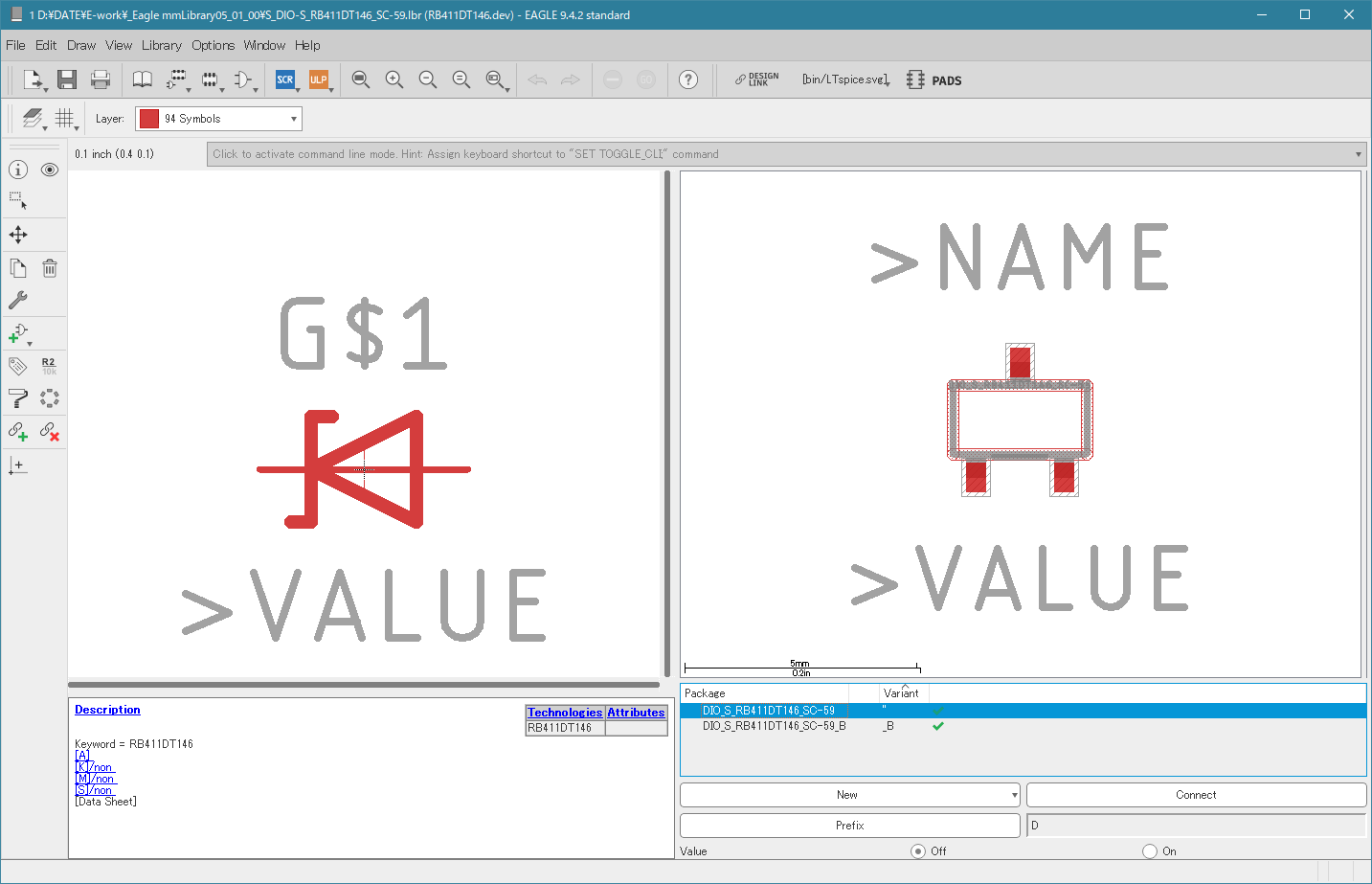Open the View menu
Image resolution: width=1372 pixels, height=884 pixels.
pyautogui.click(x=119, y=45)
